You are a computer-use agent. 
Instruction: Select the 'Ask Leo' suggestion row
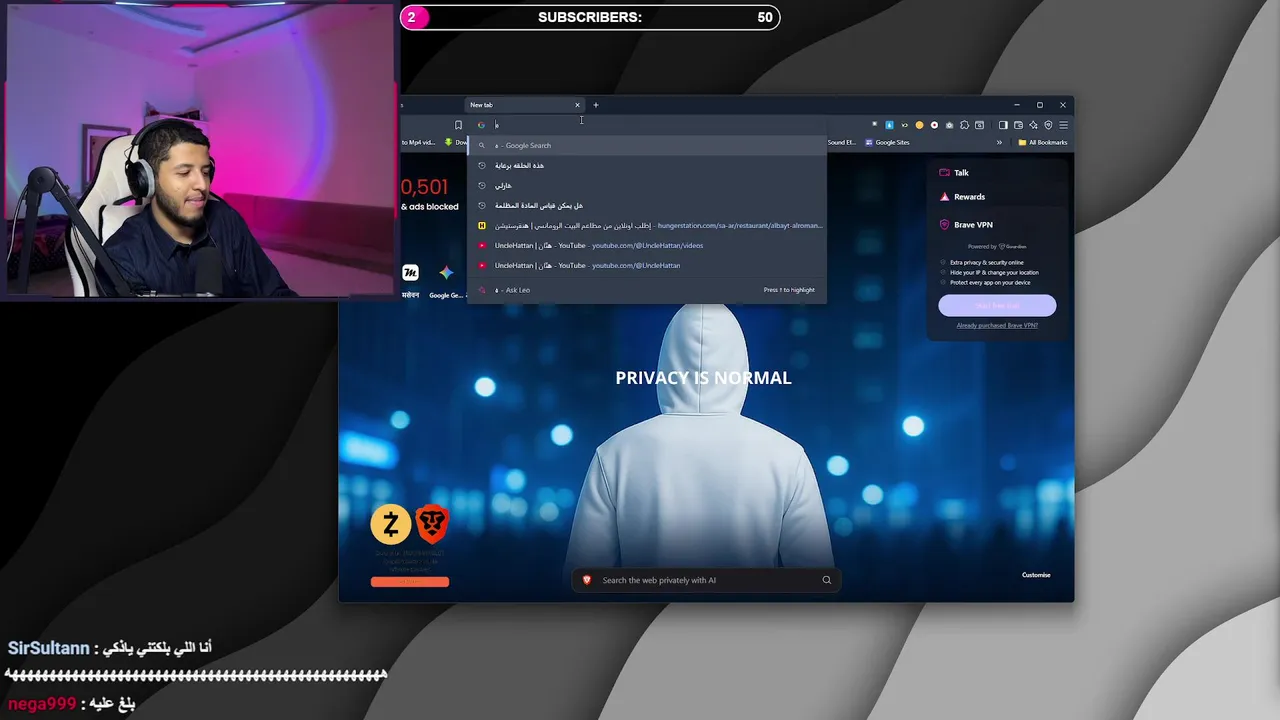tap(647, 290)
